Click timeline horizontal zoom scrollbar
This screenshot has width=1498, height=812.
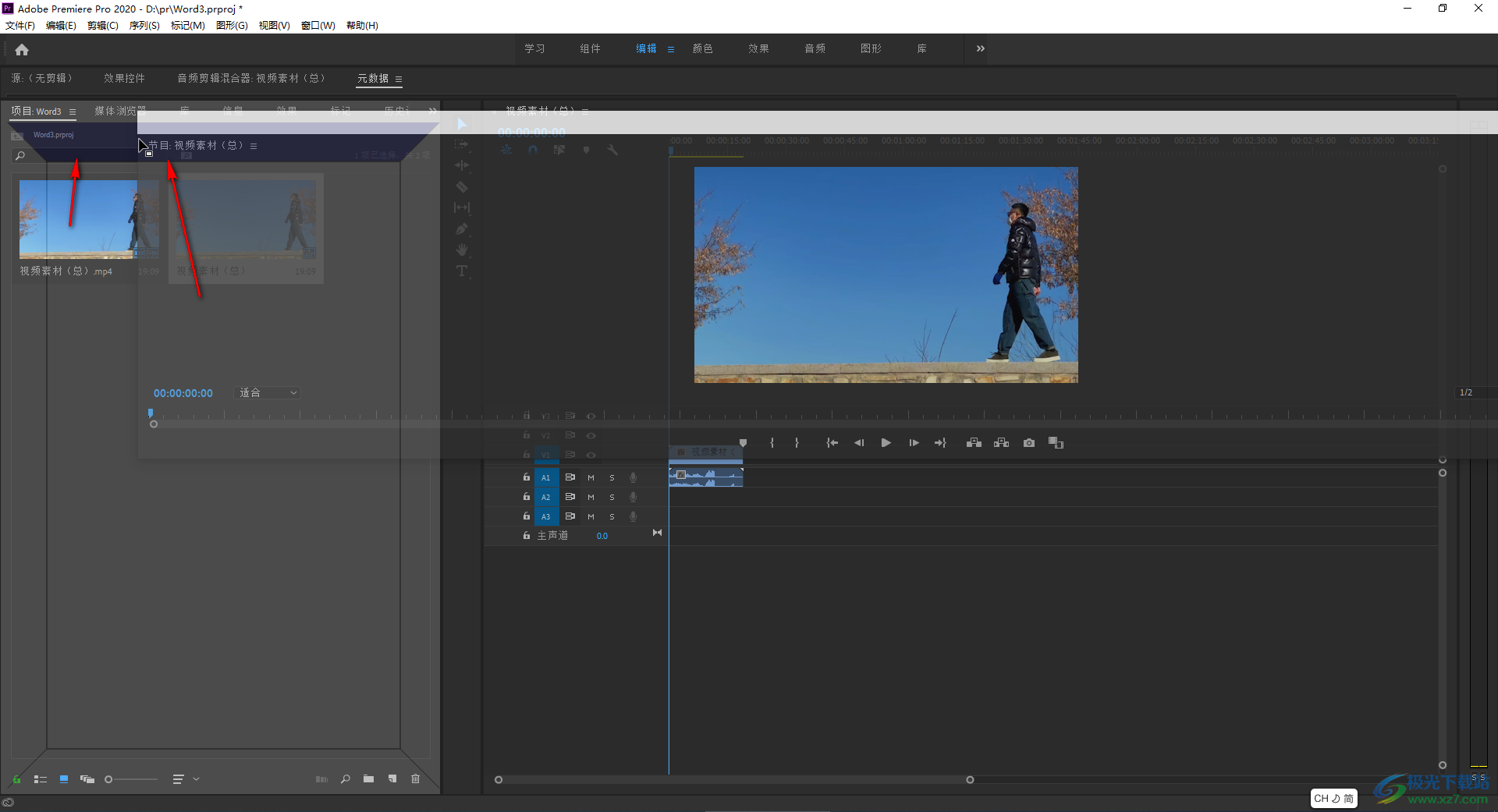click(734, 780)
